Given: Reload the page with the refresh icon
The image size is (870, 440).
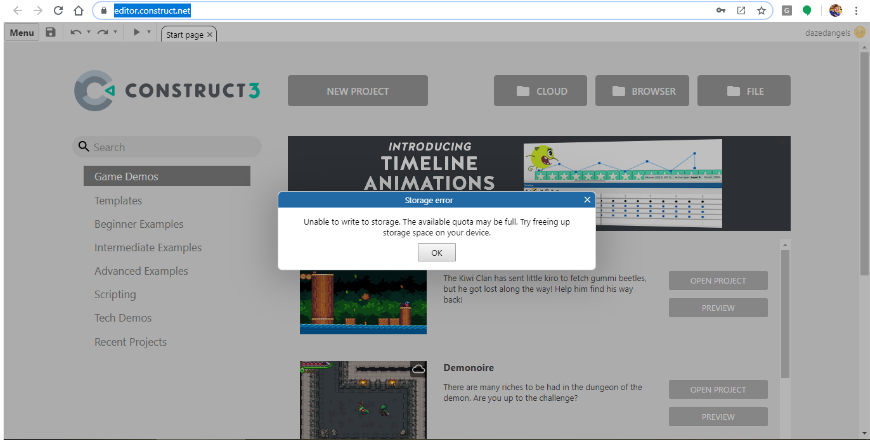Looking at the screenshot, I should click(58, 11).
